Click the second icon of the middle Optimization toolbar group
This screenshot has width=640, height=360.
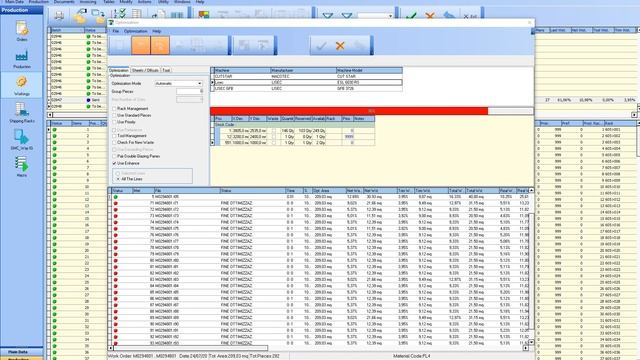263,45
